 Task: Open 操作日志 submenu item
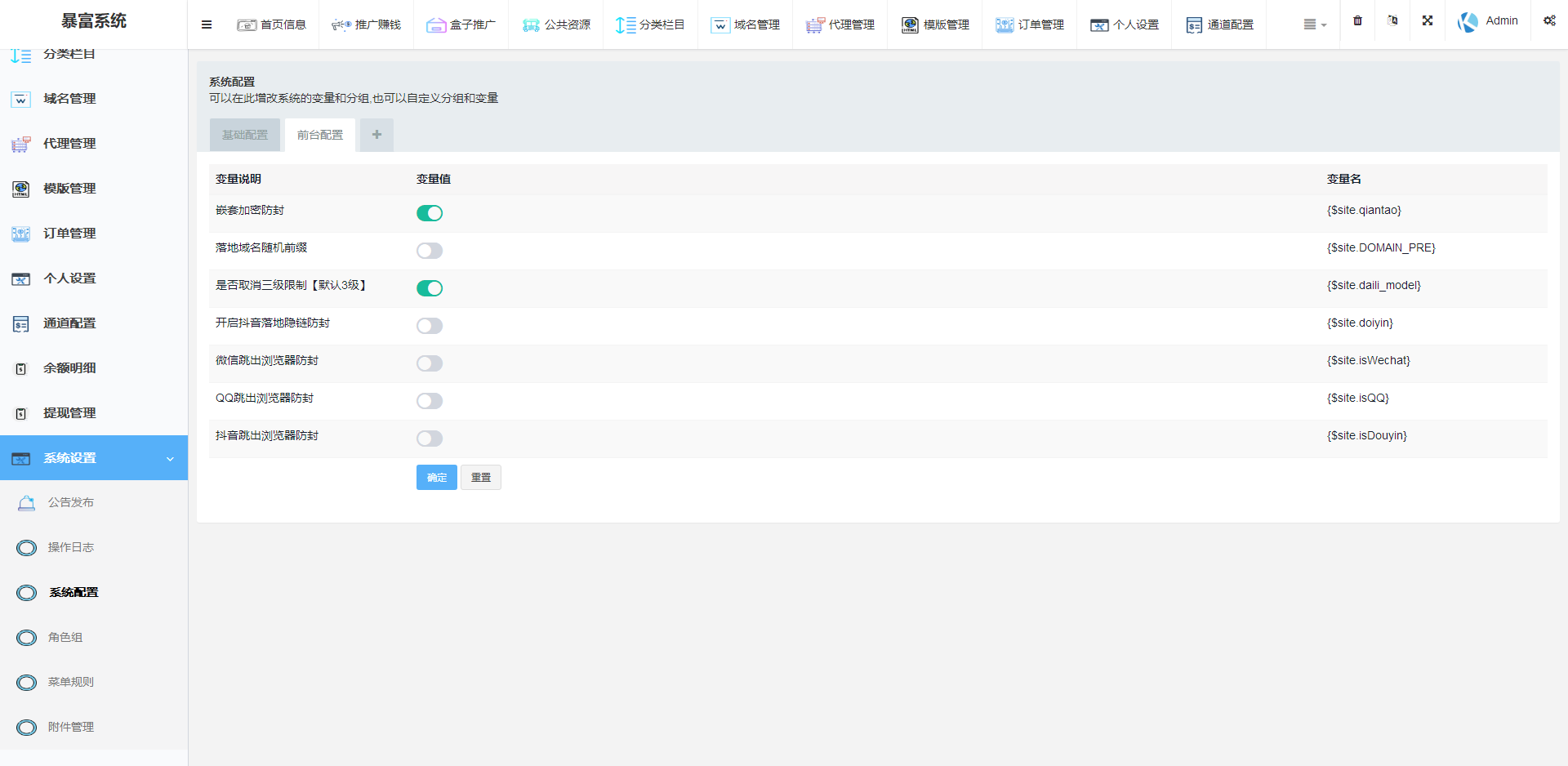(x=94, y=548)
